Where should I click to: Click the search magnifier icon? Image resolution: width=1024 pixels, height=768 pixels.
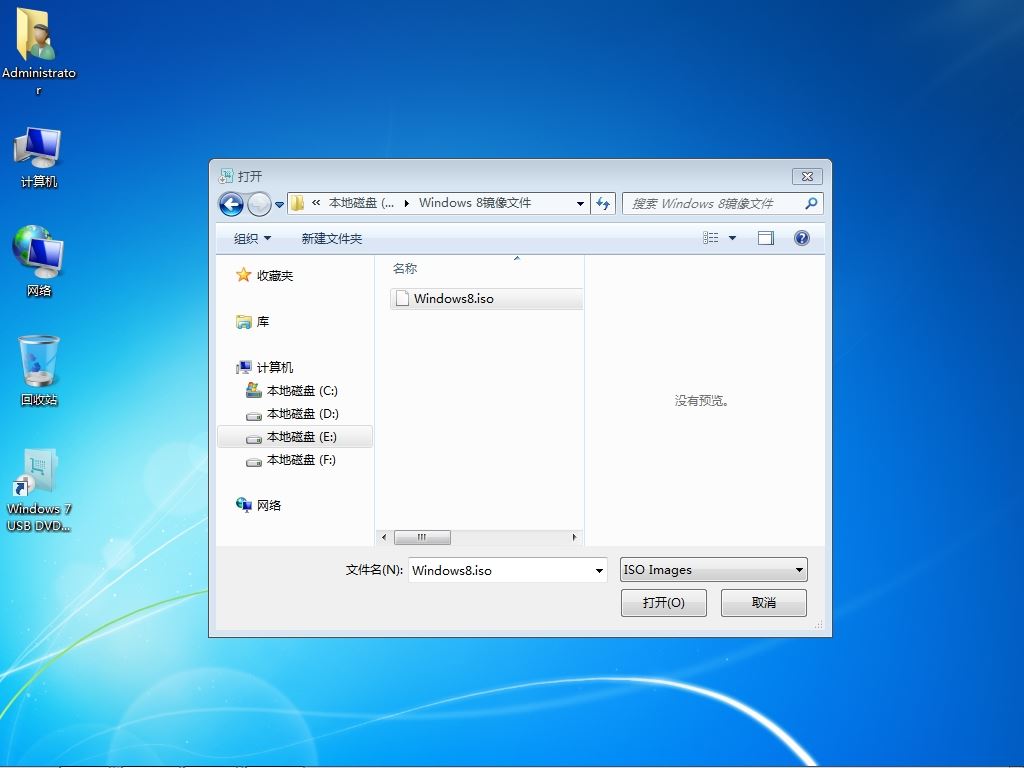[x=811, y=204]
